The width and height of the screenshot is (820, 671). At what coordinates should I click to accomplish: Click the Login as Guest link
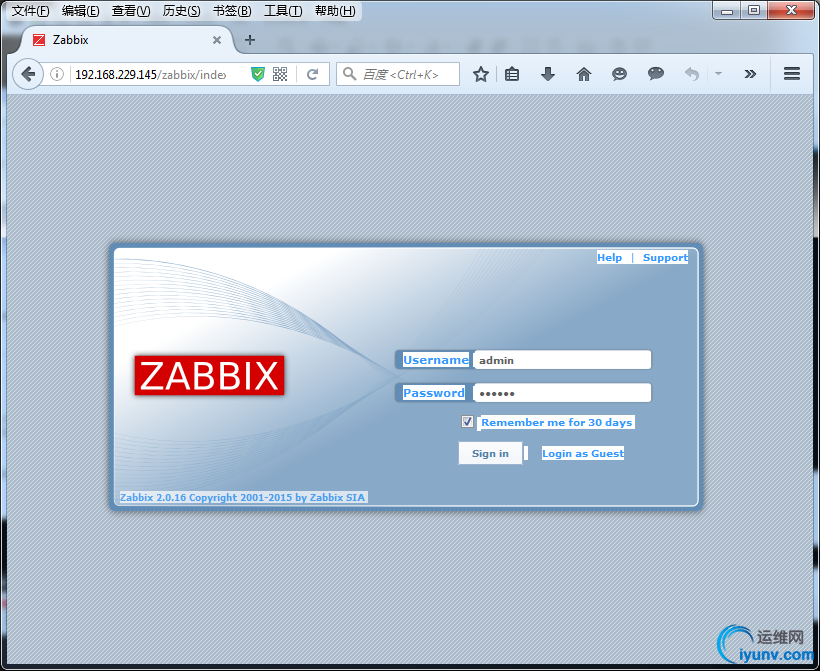[x=583, y=453]
